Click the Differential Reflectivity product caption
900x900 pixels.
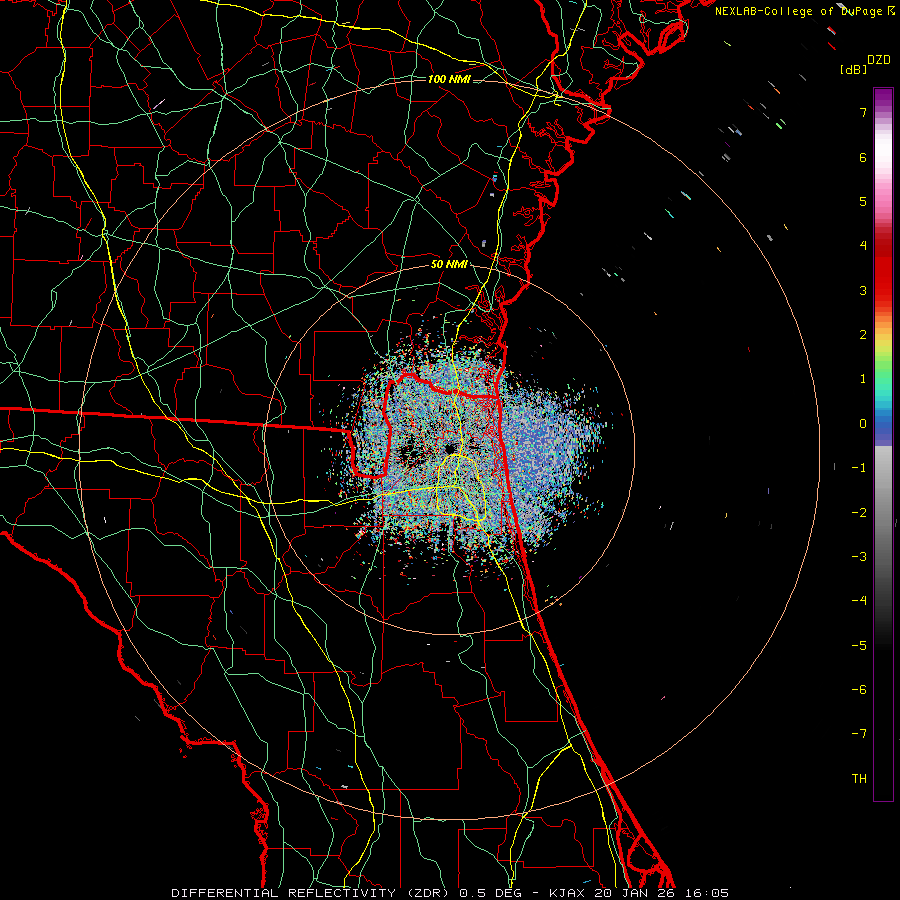tap(450, 893)
